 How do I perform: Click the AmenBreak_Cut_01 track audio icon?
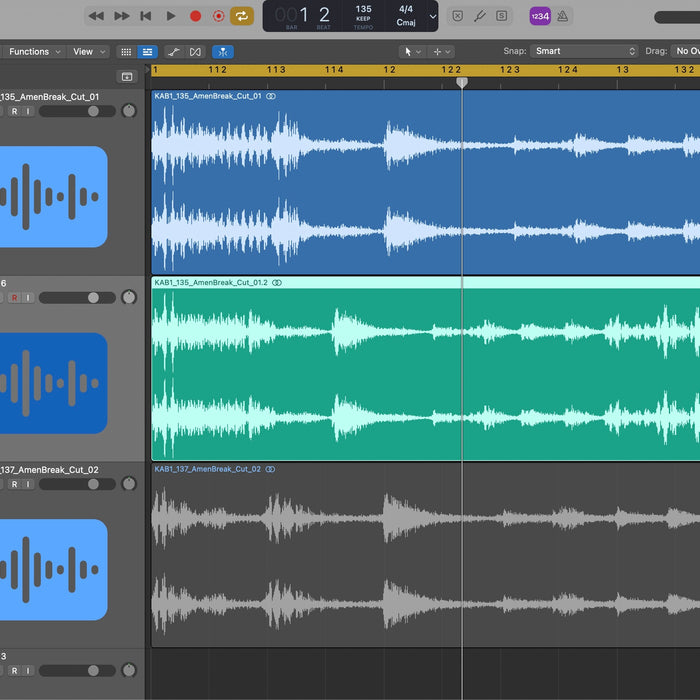(53, 196)
